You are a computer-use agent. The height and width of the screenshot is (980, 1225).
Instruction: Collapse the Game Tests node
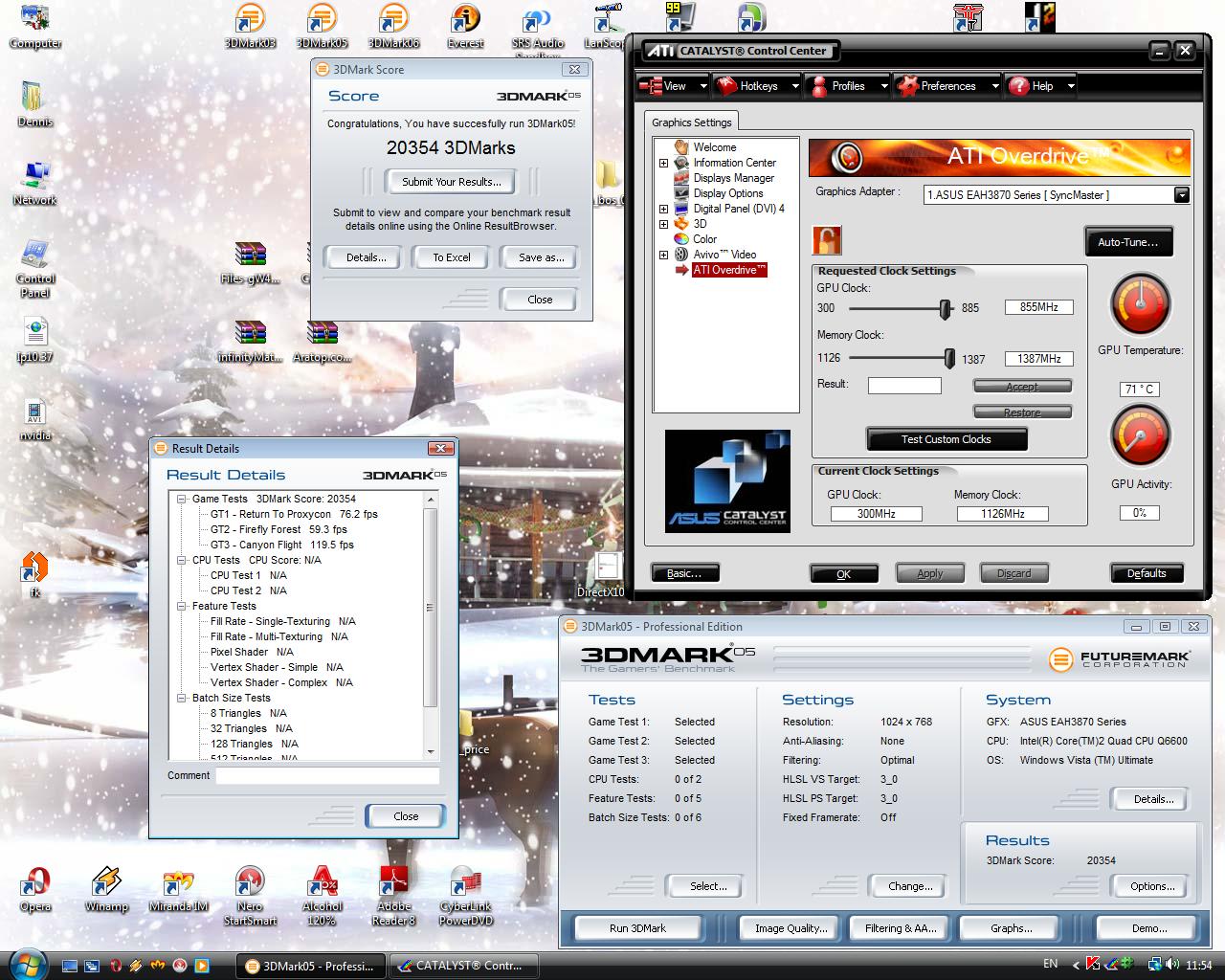[x=182, y=499]
